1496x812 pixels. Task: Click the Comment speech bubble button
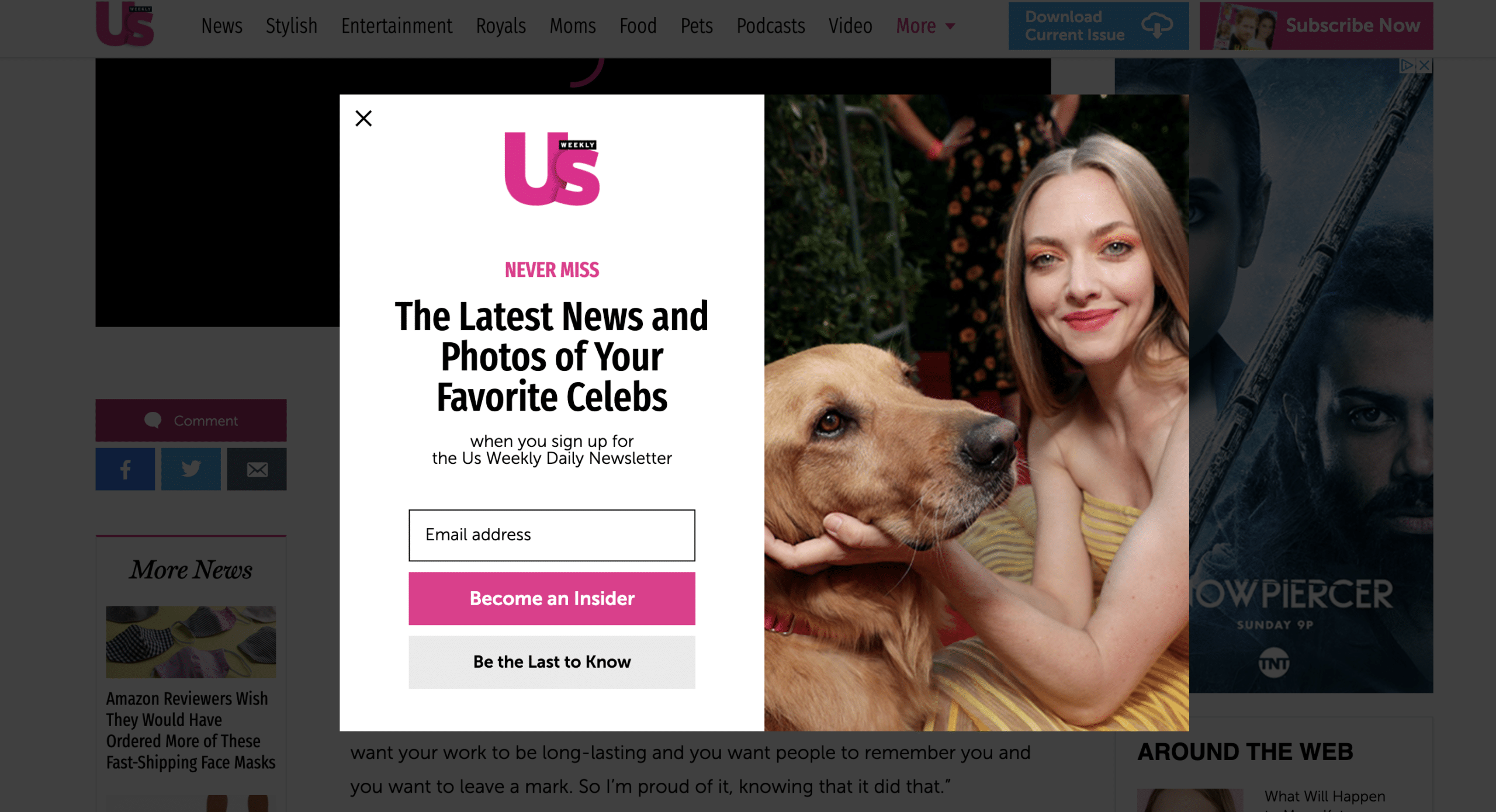tap(191, 421)
